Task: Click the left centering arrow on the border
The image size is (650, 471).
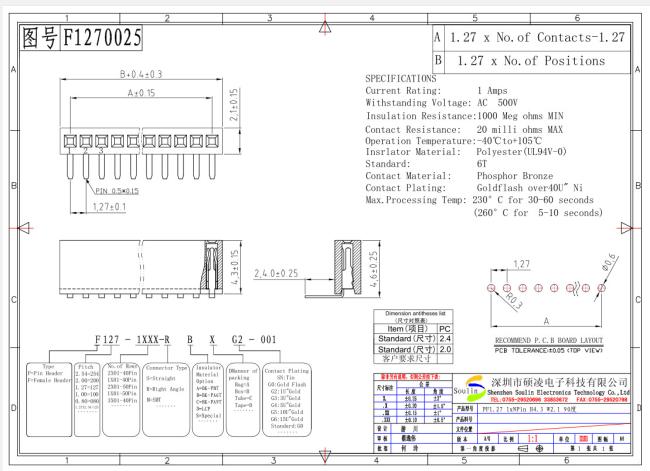Action: 26,228
